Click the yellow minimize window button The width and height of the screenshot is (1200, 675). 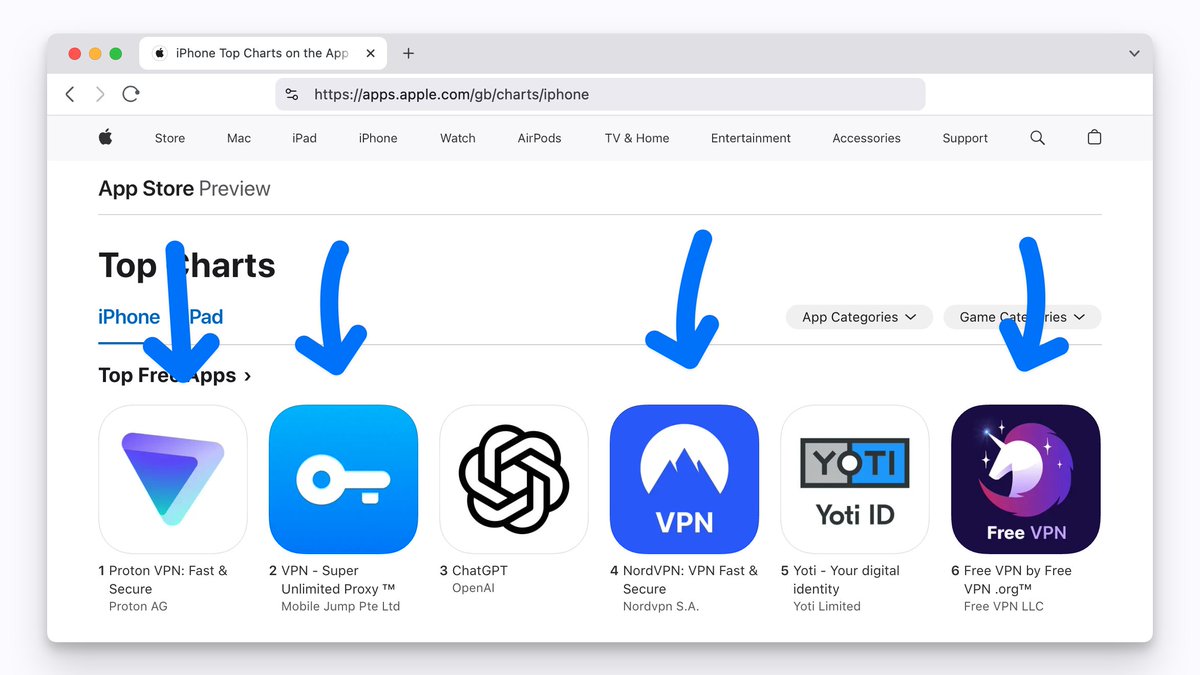click(x=95, y=54)
